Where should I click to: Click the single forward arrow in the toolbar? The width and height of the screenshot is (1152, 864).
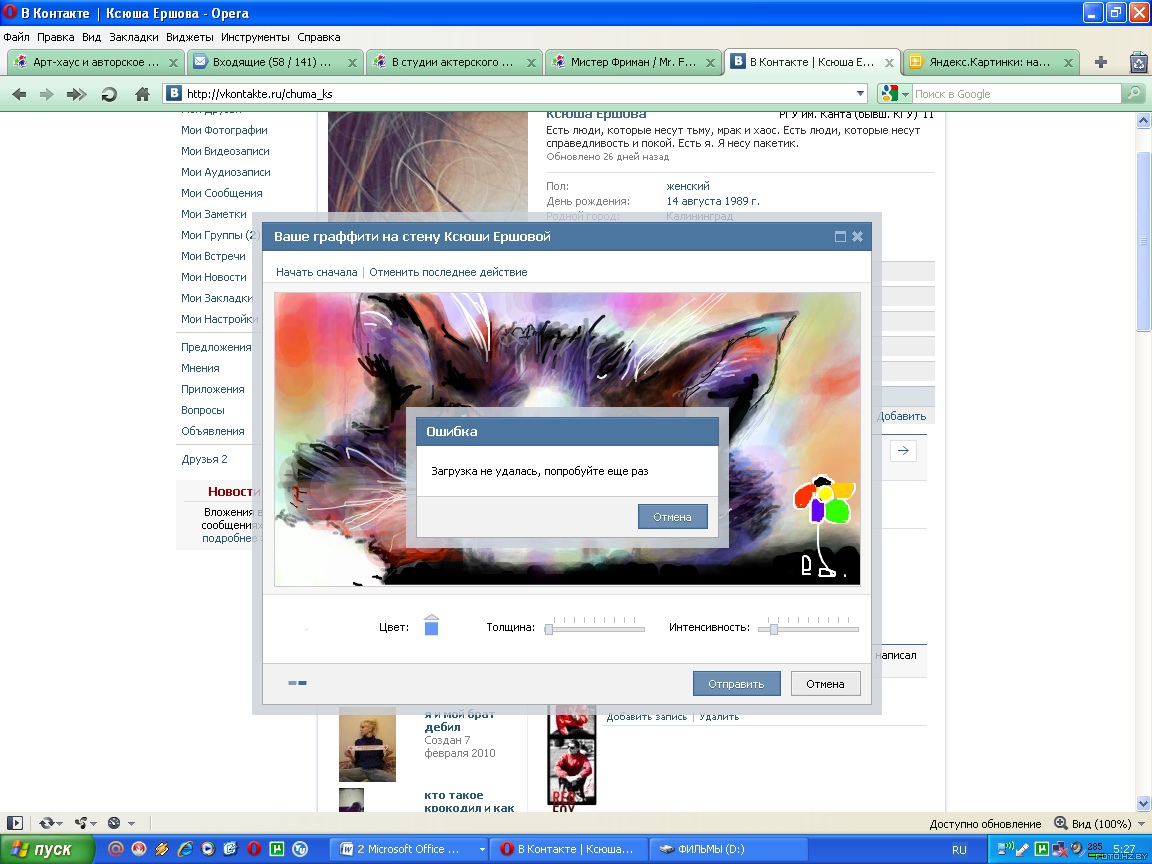pyautogui.click(x=46, y=94)
